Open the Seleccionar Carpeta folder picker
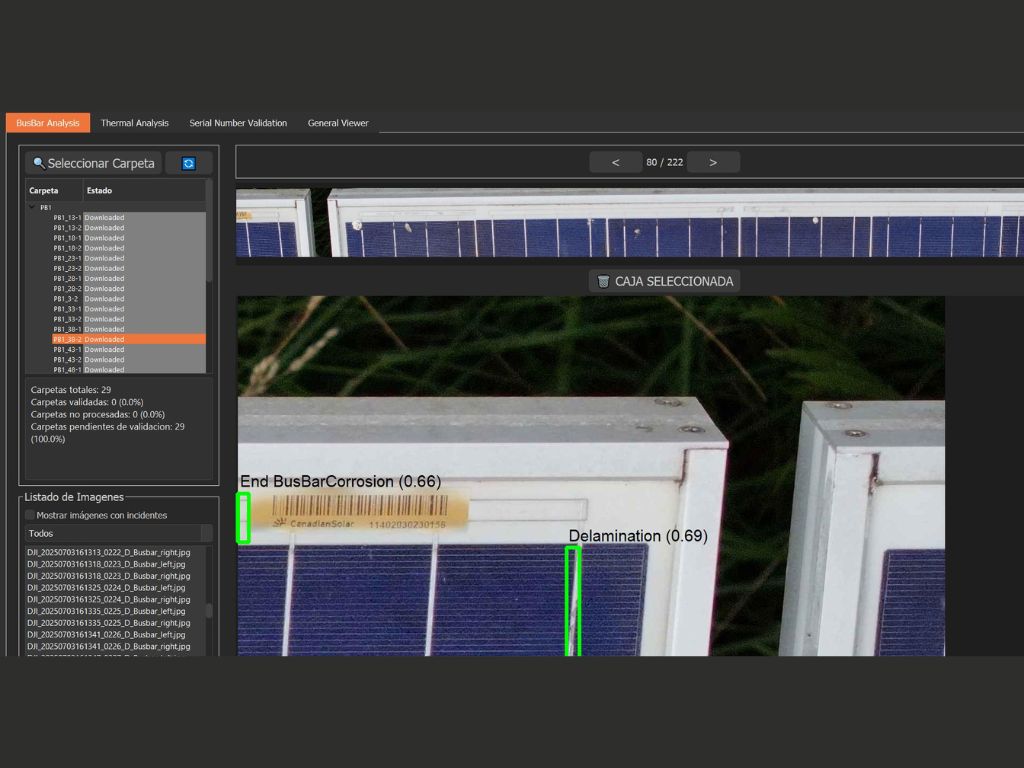The height and width of the screenshot is (768, 1024). (94, 163)
